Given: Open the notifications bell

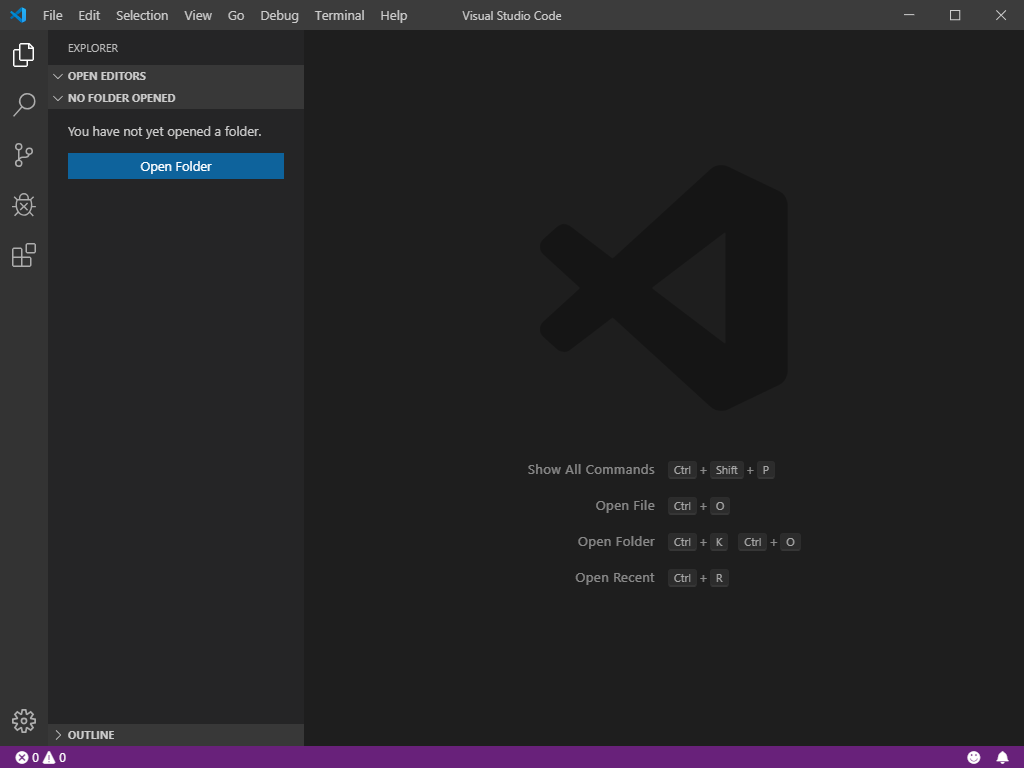Looking at the screenshot, I should tap(1002, 758).
